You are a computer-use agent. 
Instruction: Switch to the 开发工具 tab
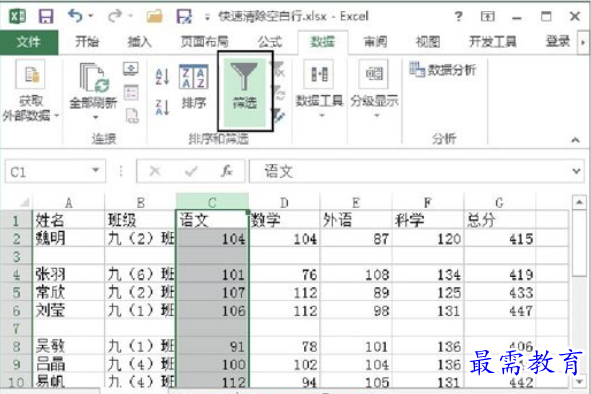click(493, 42)
